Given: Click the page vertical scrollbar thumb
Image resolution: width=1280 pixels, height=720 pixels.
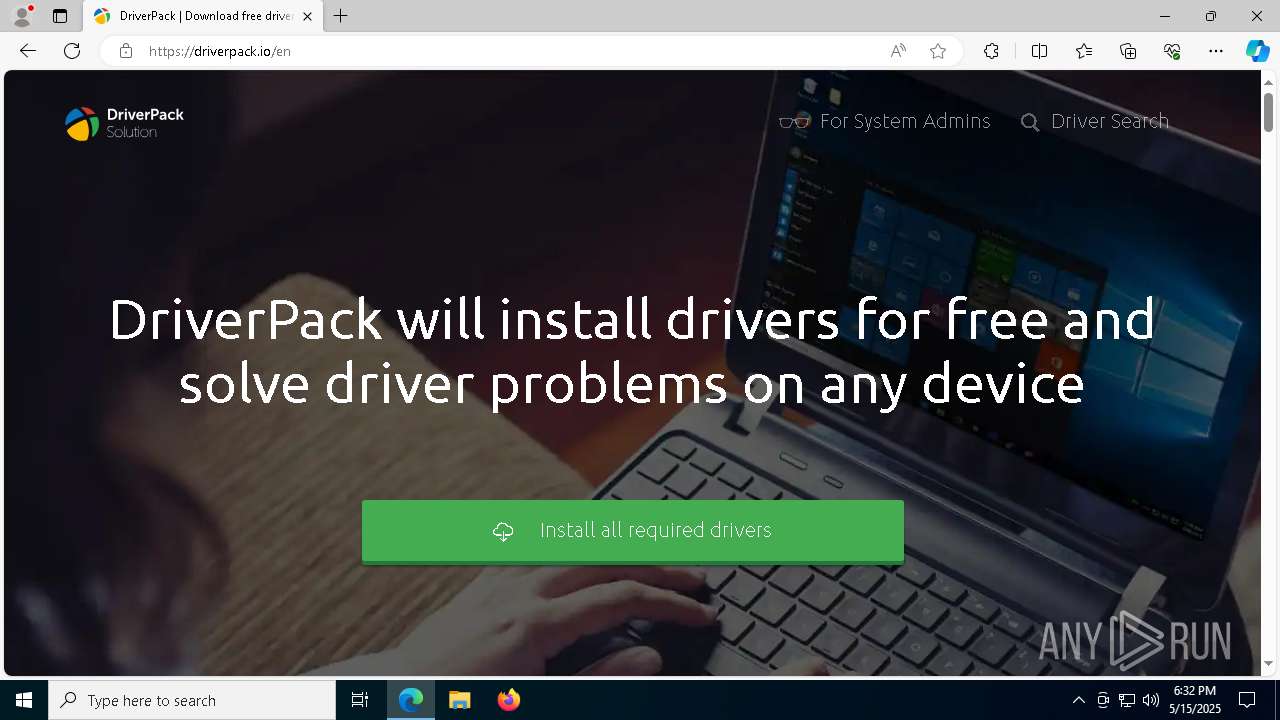Looking at the screenshot, I should click(1269, 111).
